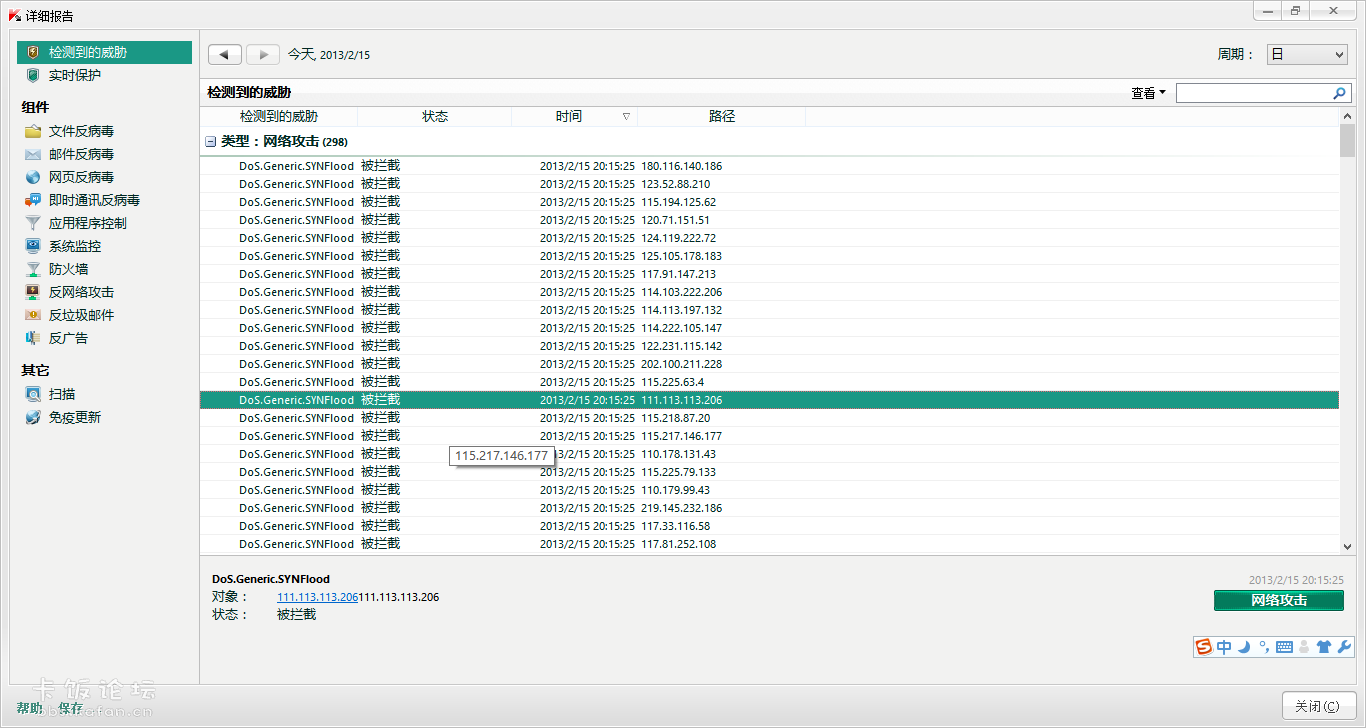Click the 检测到的威胁 column header

pyautogui.click(x=279, y=116)
